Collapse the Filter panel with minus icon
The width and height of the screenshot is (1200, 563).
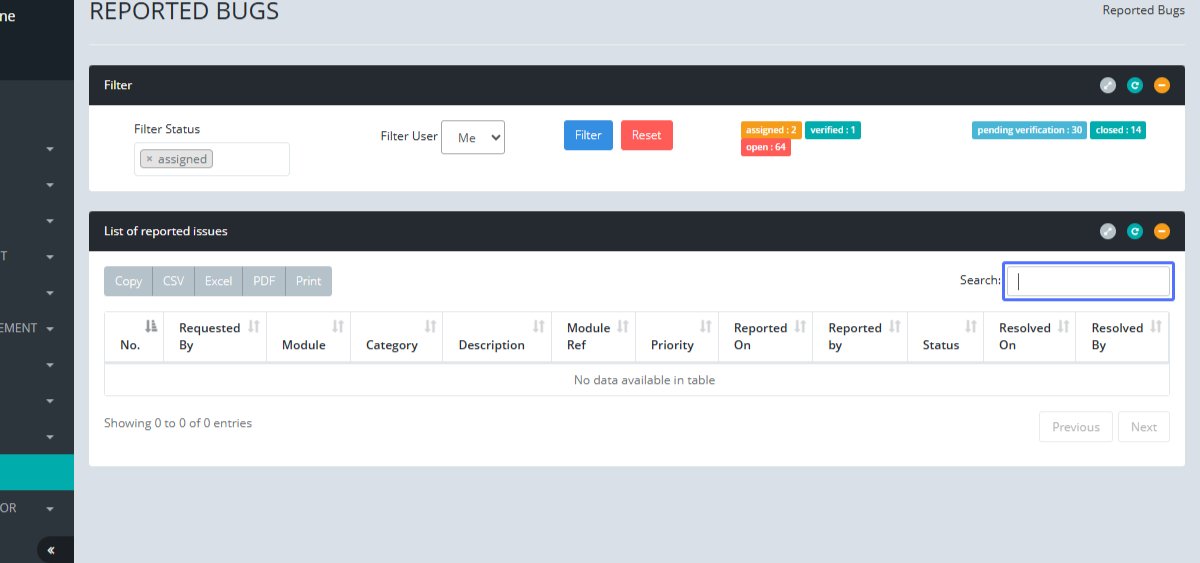click(1161, 85)
